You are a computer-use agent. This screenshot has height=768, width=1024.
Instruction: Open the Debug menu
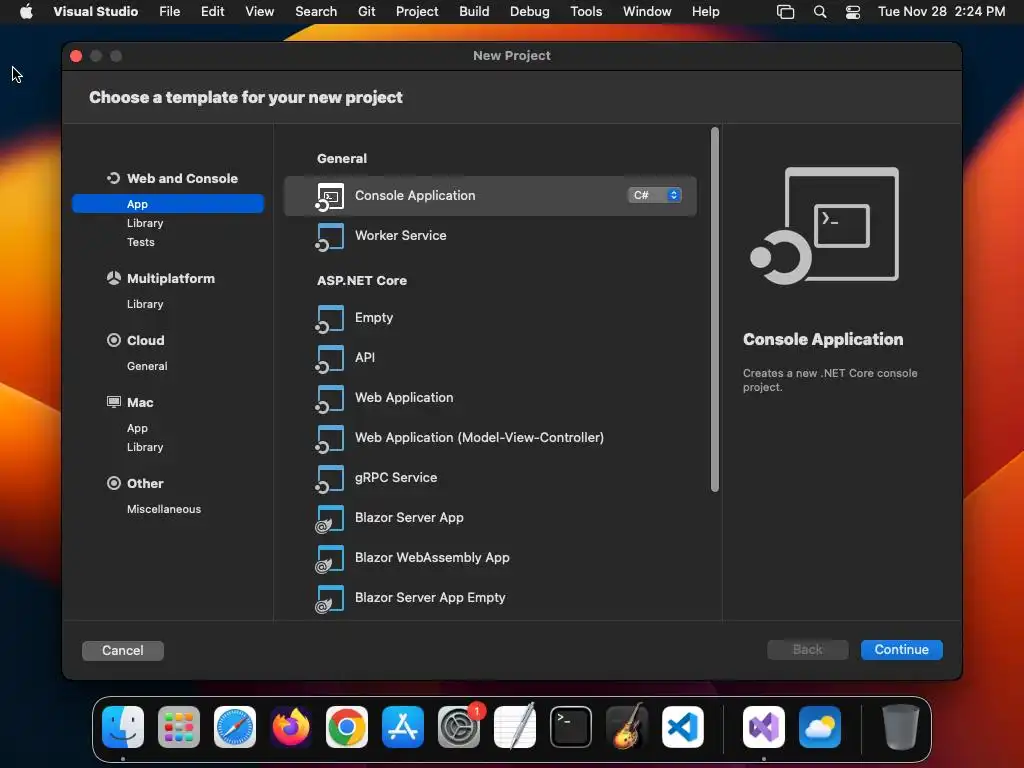click(530, 11)
